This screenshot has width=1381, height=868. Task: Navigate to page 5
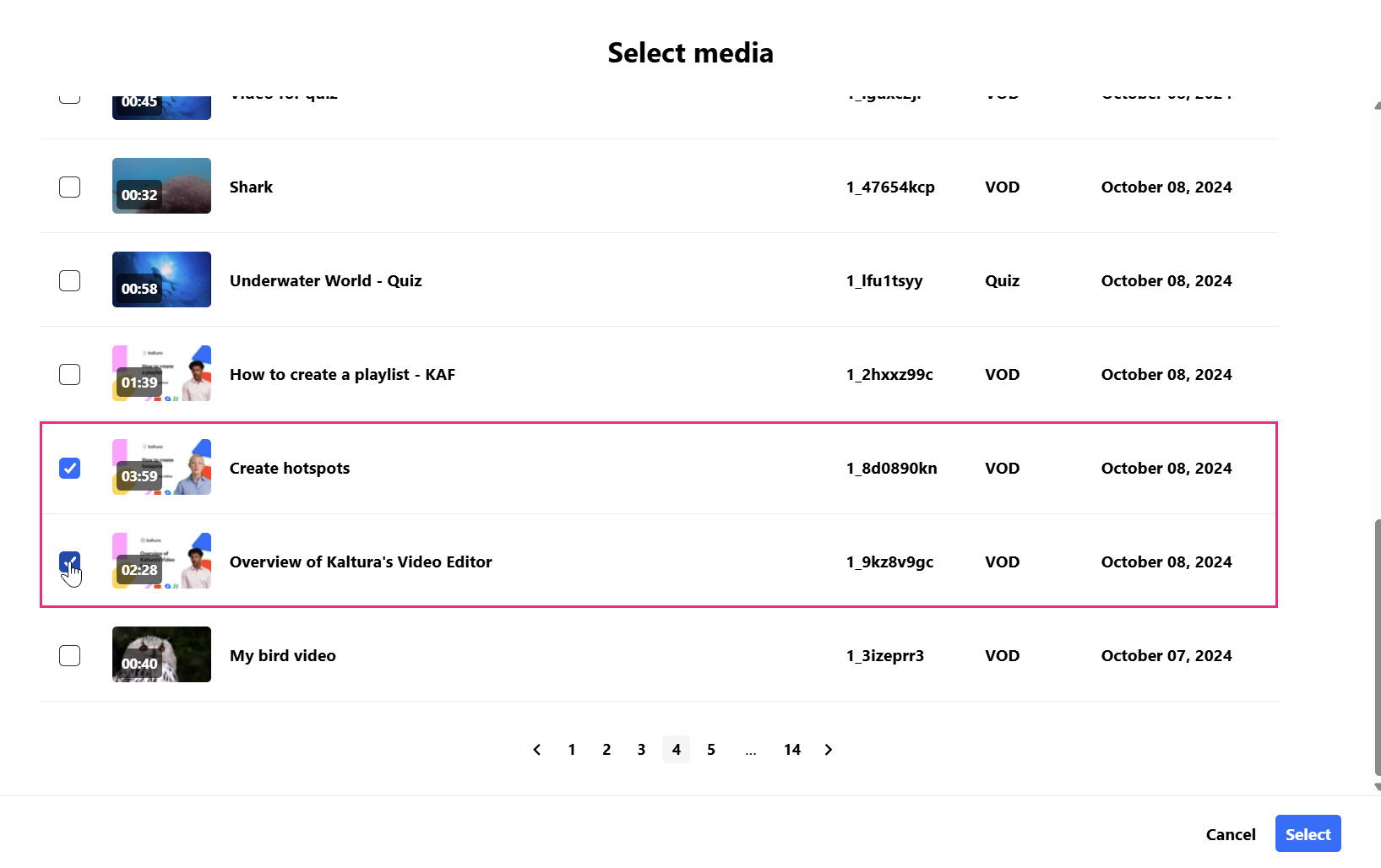click(x=711, y=750)
